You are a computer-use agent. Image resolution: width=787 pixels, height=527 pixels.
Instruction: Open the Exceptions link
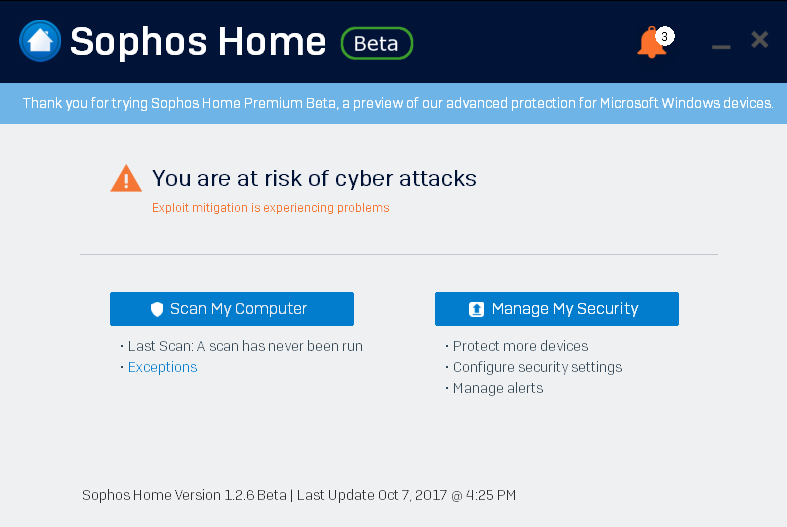pyautogui.click(x=162, y=367)
